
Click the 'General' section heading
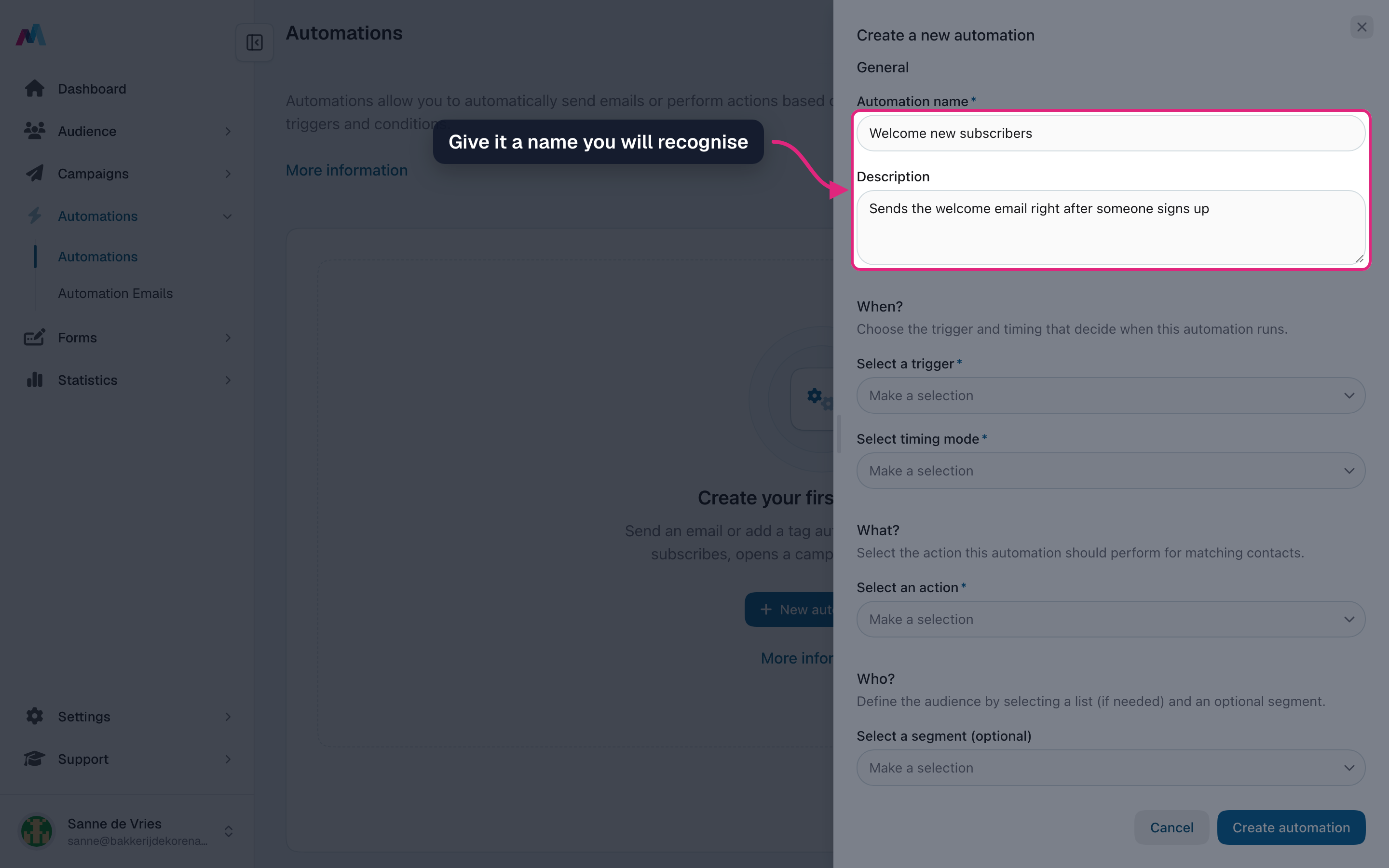tap(882, 67)
